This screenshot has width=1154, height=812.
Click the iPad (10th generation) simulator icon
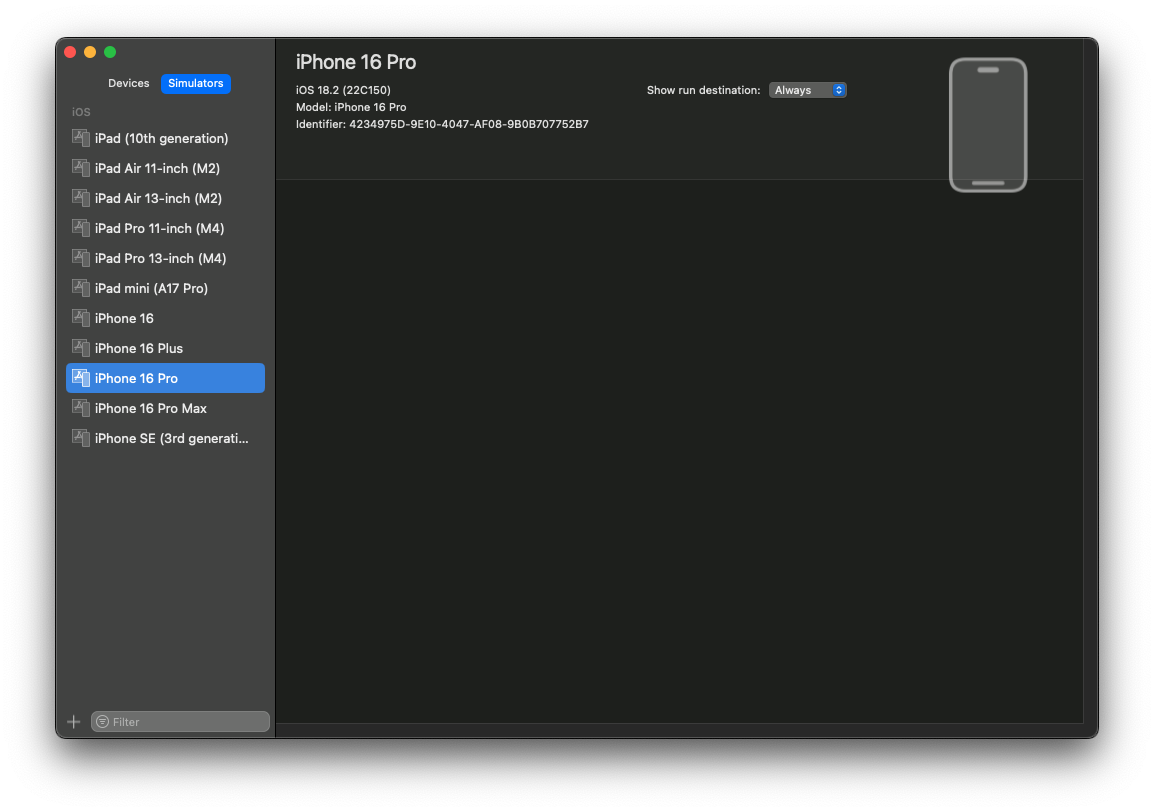[80, 138]
